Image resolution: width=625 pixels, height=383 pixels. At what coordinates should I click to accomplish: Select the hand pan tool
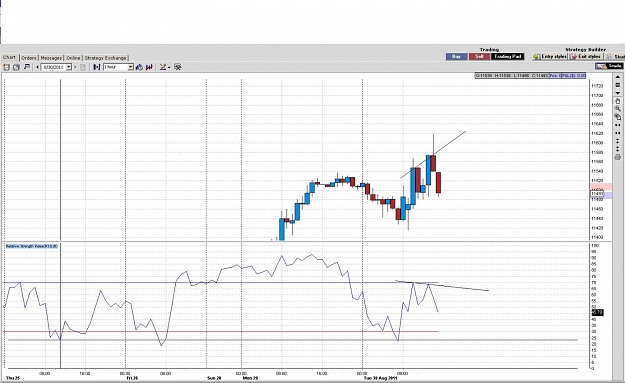click(618, 101)
